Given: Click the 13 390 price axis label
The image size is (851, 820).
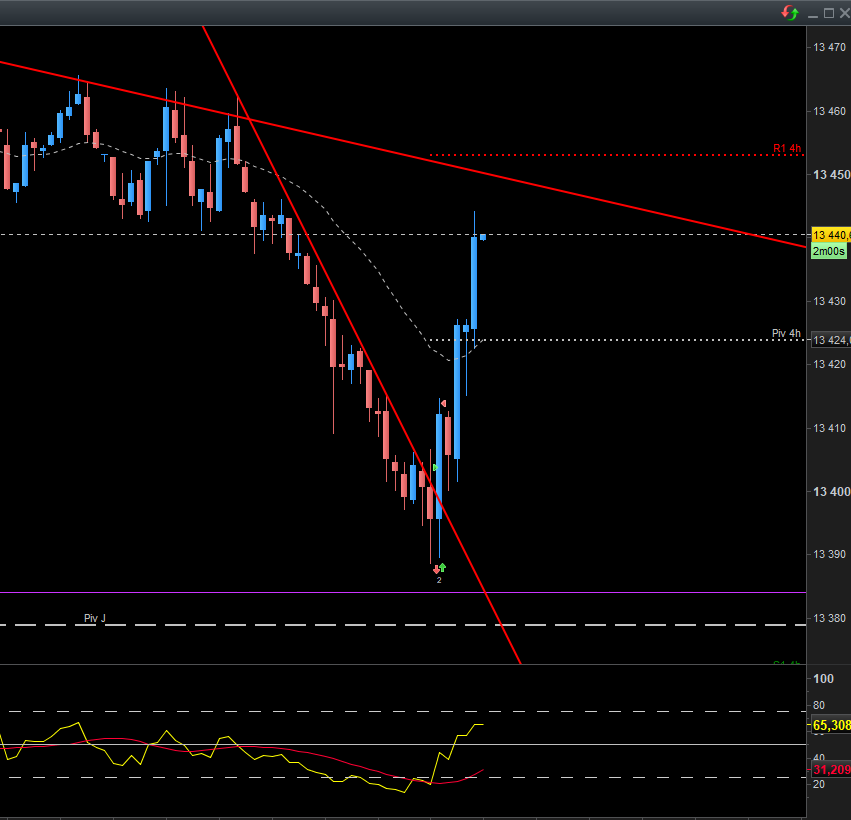Looking at the screenshot, I should click(x=829, y=554).
